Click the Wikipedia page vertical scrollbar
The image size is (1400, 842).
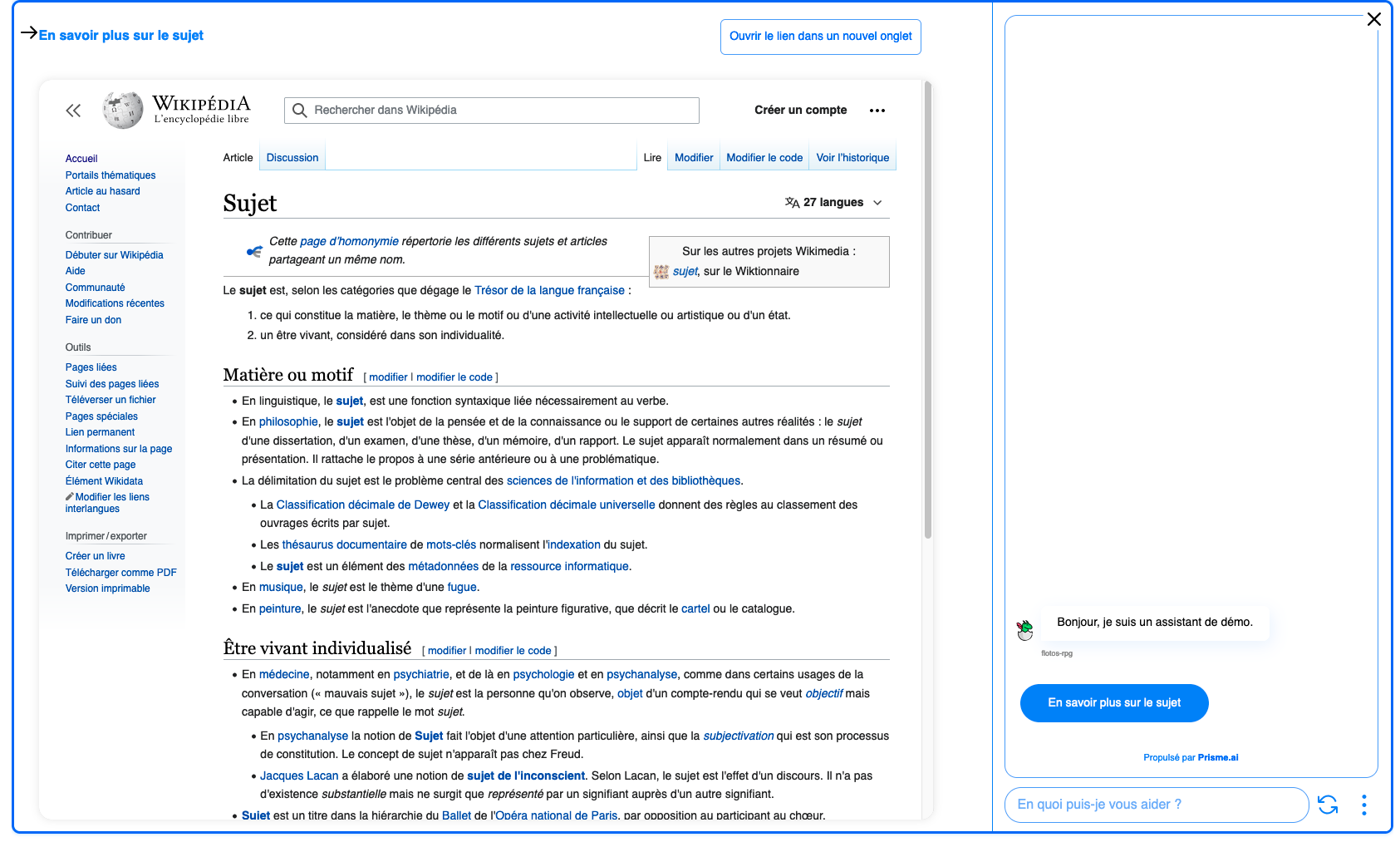tap(928, 310)
